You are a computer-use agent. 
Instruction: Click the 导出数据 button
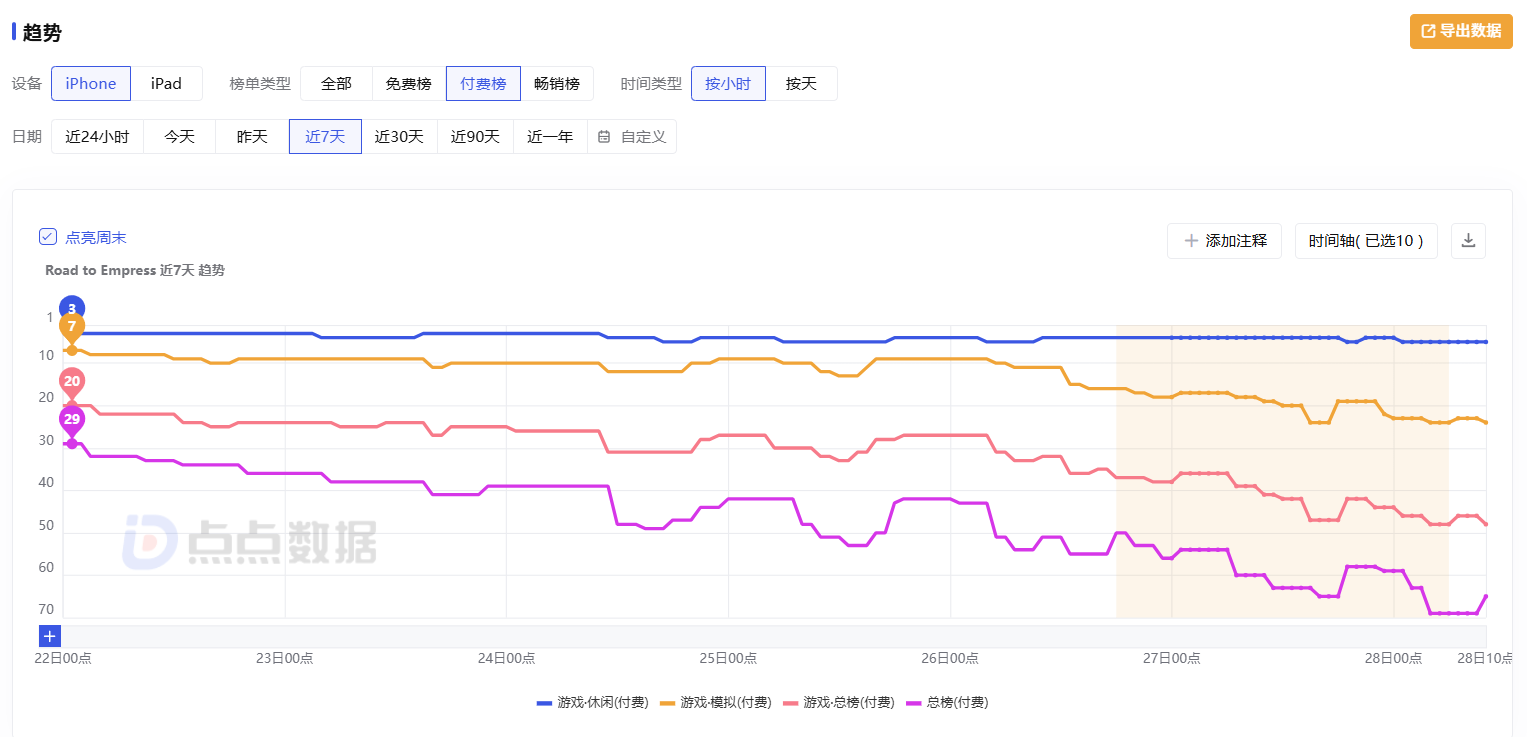pyautogui.click(x=1460, y=31)
